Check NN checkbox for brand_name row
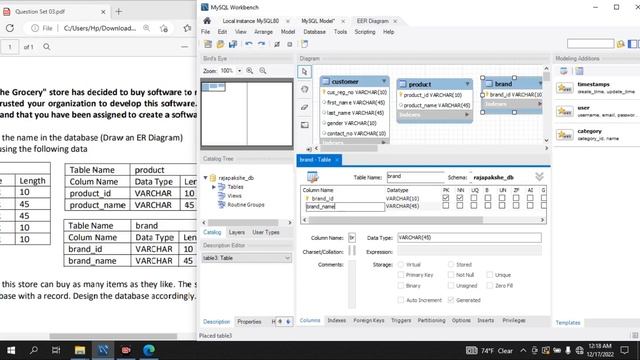640x360 pixels. 460,206
